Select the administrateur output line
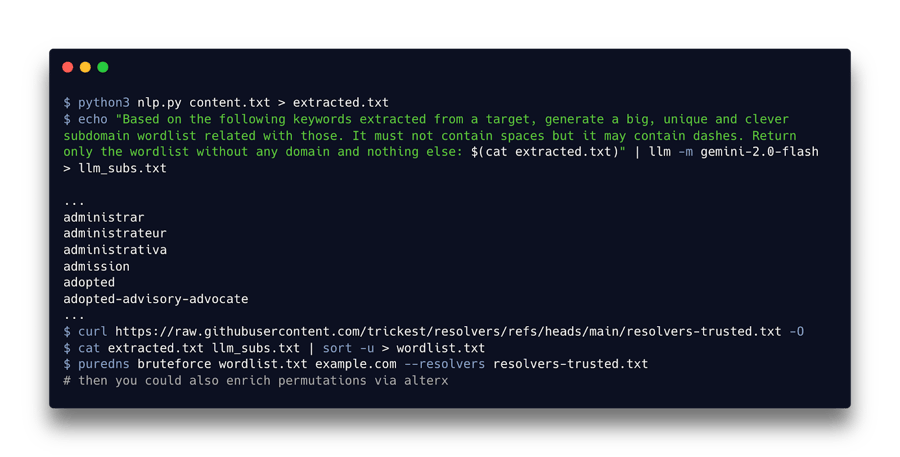 [x=115, y=233]
